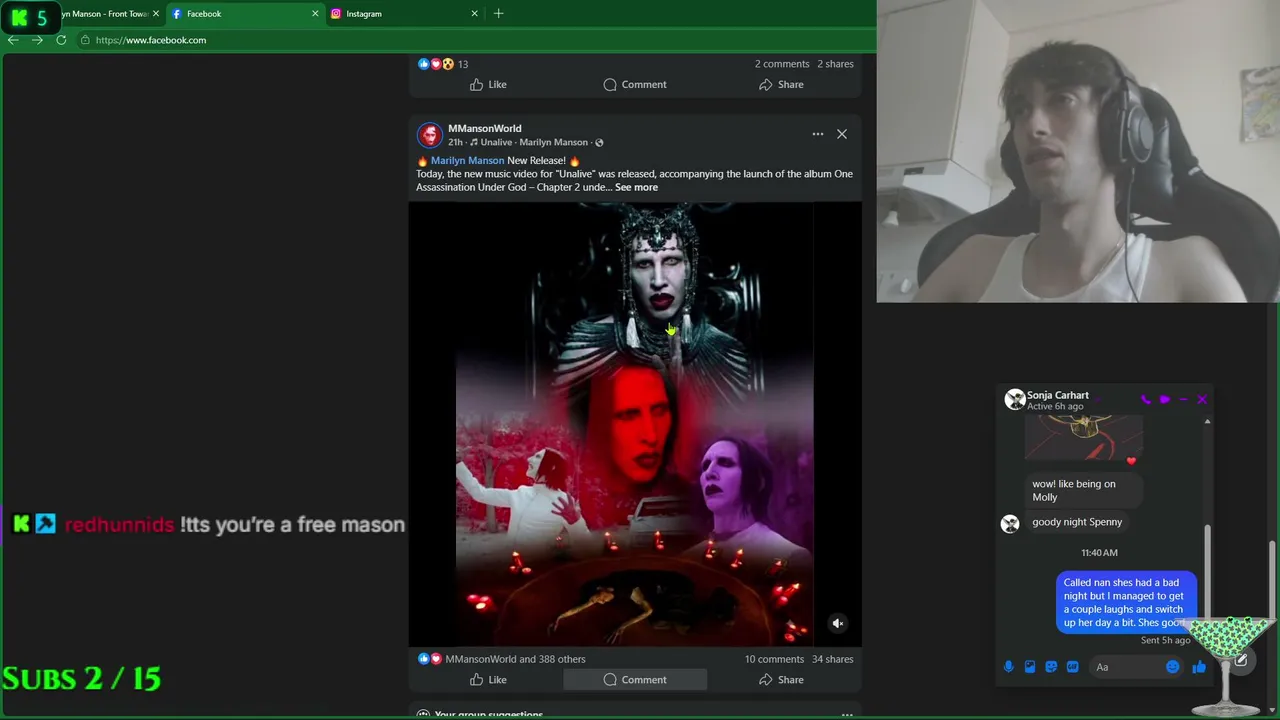This screenshot has height=720, width=1280.
Task: Close the Marilyn Manson Front Toward tab
Action: [x=156, y=14]
